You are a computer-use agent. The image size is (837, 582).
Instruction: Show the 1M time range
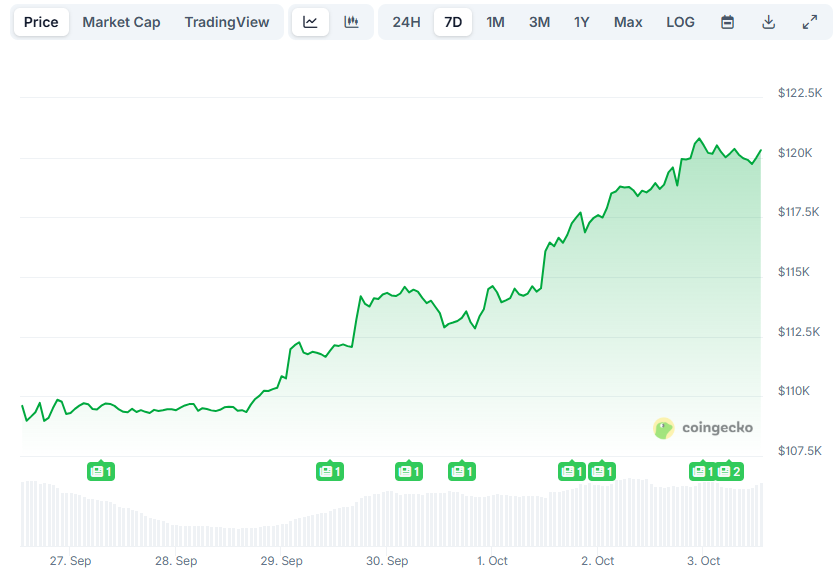(x=495, y=22)
